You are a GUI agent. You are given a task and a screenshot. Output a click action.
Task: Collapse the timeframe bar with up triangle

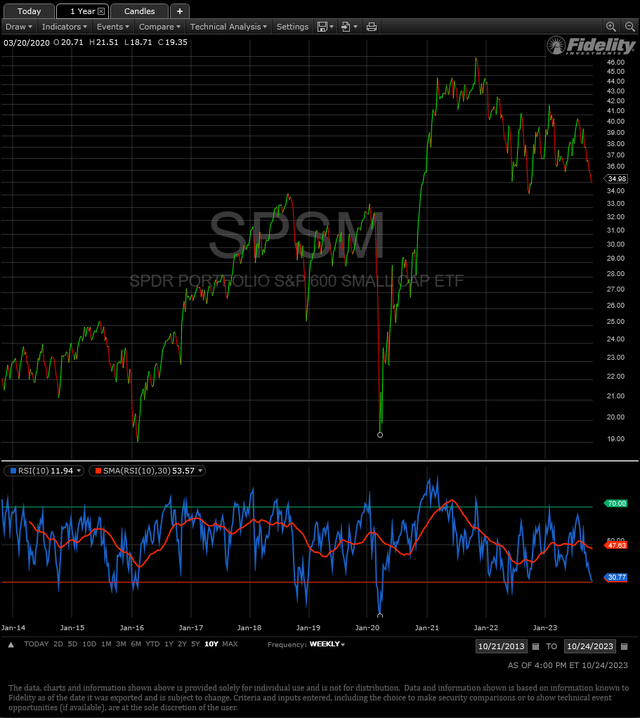pos(11,645)
